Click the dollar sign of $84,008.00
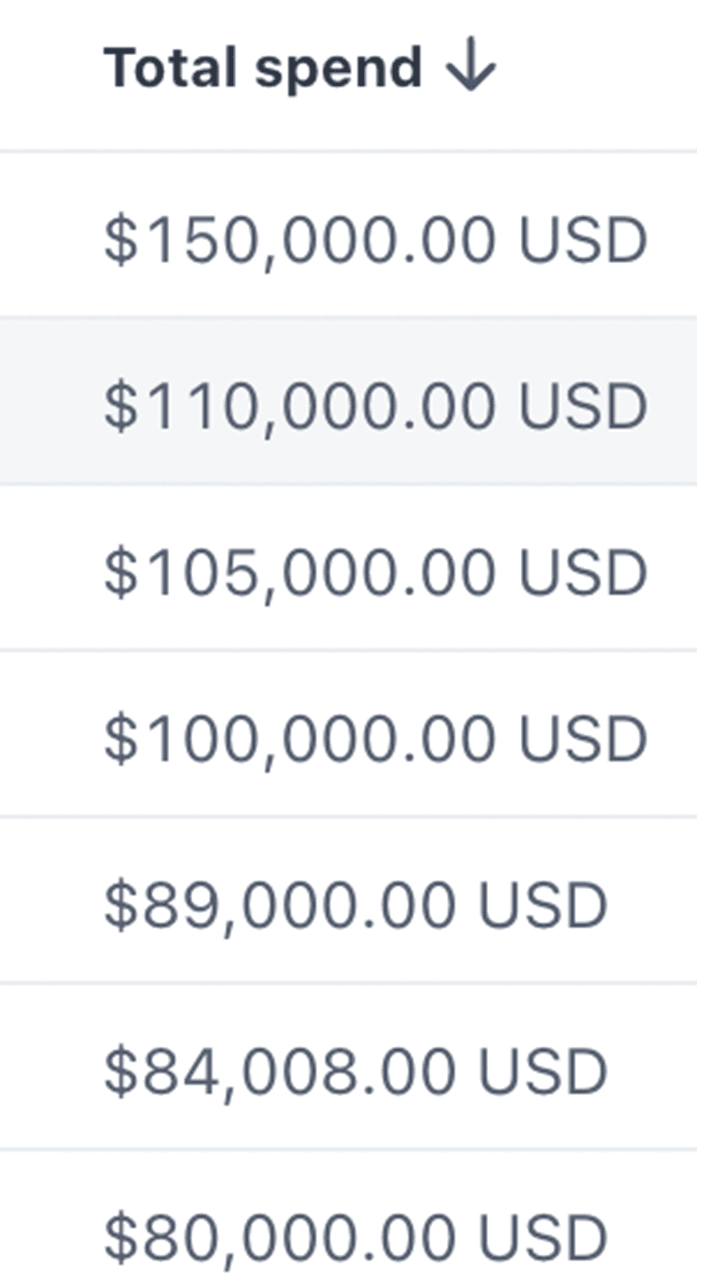The height and width of the screenshot is (1280, 720). click(x=118, y=1071)
